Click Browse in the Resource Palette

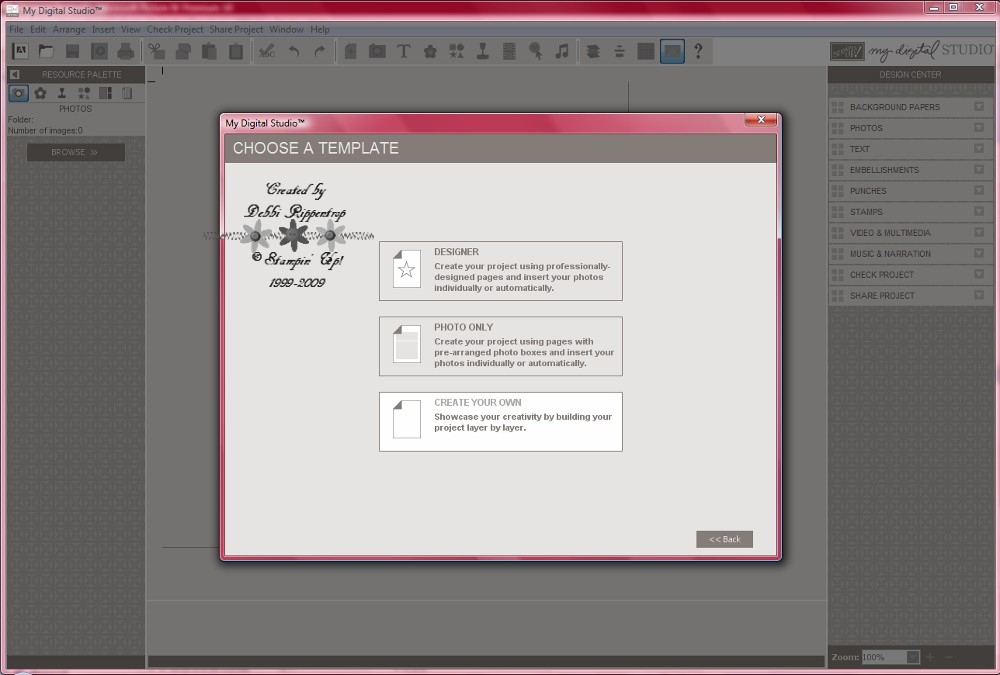pos(75,152)
